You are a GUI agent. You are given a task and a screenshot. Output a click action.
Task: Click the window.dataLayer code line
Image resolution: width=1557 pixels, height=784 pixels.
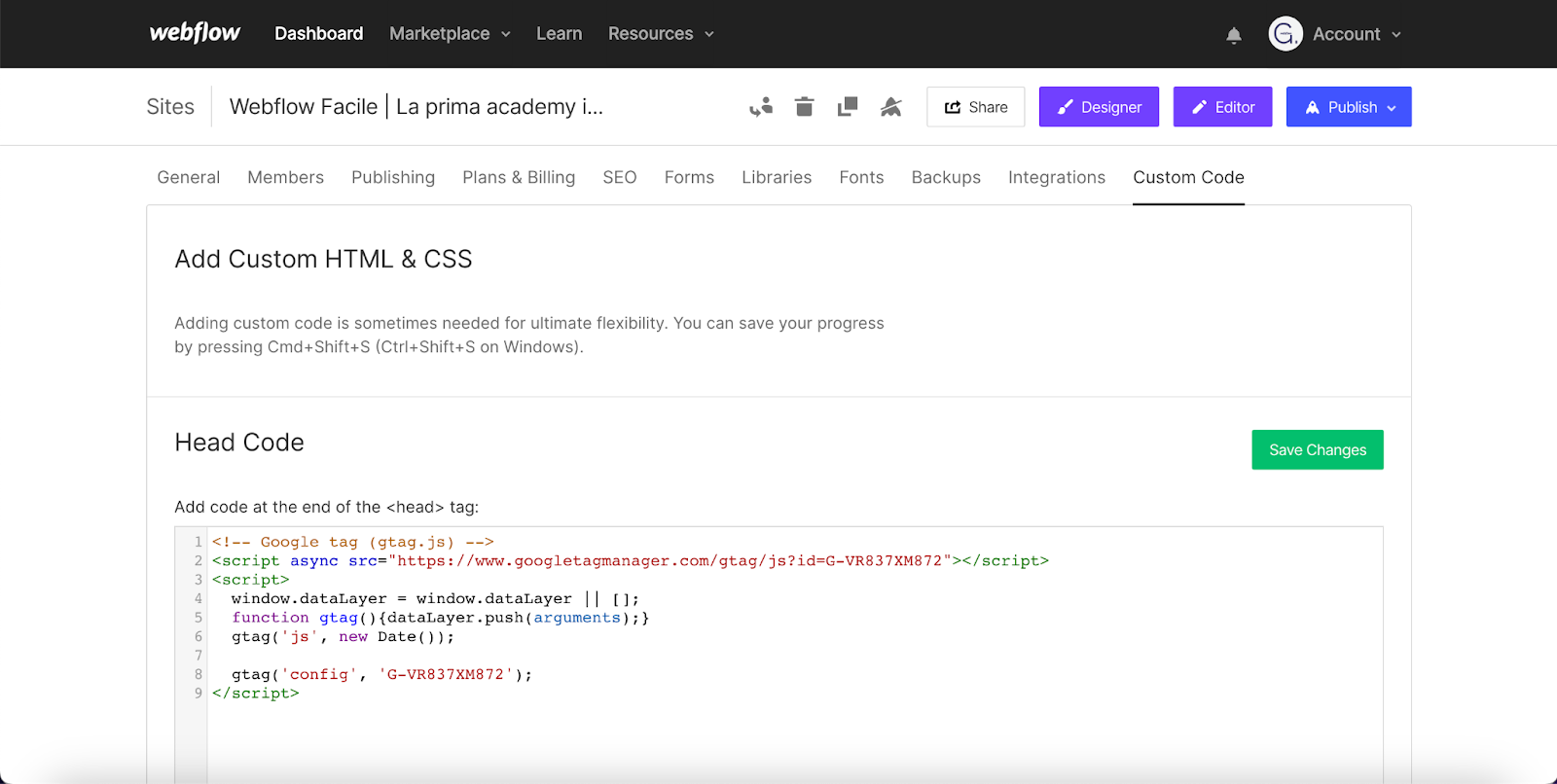(436, 598)
